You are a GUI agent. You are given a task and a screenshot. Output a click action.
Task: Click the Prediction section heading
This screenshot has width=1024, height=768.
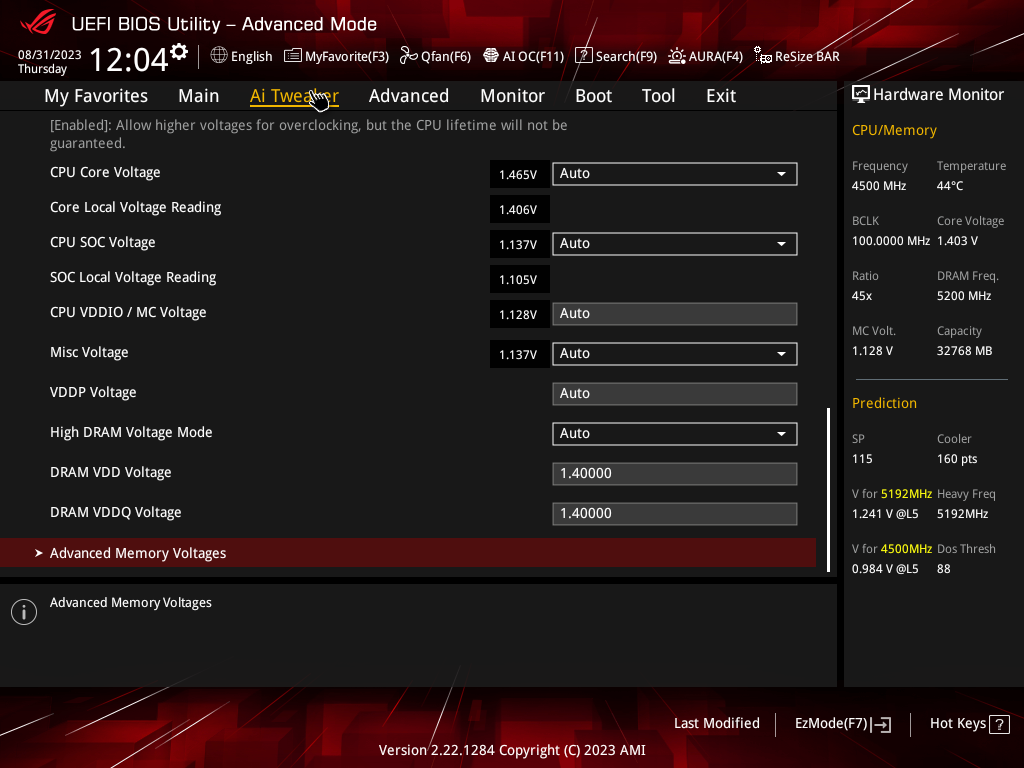[884, 403]
